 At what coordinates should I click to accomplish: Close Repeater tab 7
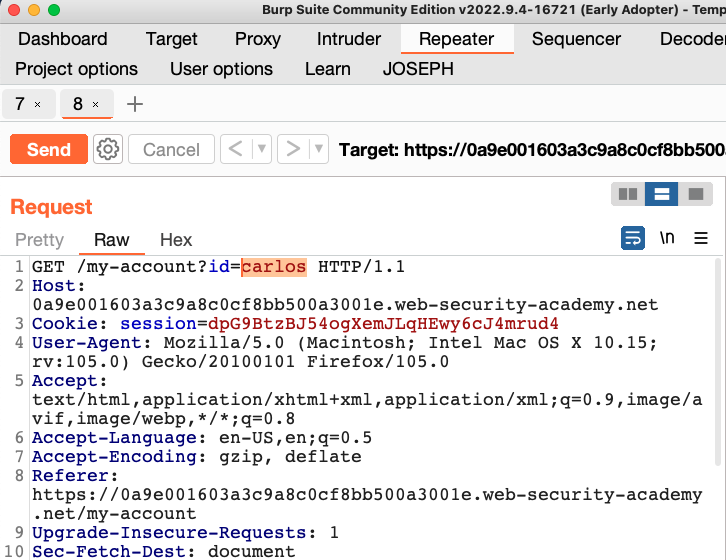(38, 105)
